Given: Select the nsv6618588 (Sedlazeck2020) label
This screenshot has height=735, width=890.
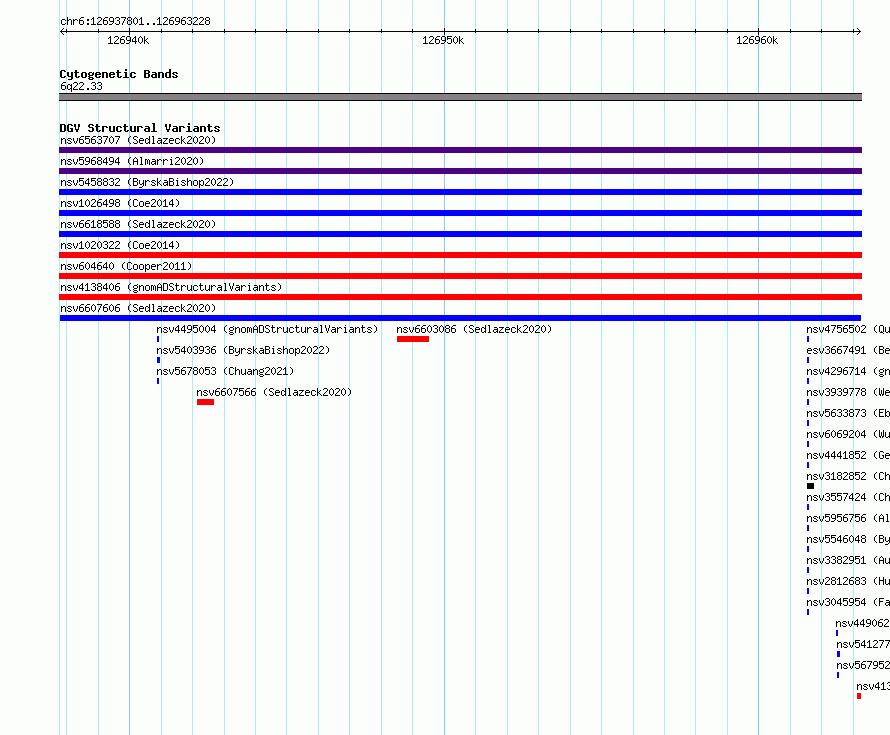Looking at the screenshot, I should pos(138,224).
